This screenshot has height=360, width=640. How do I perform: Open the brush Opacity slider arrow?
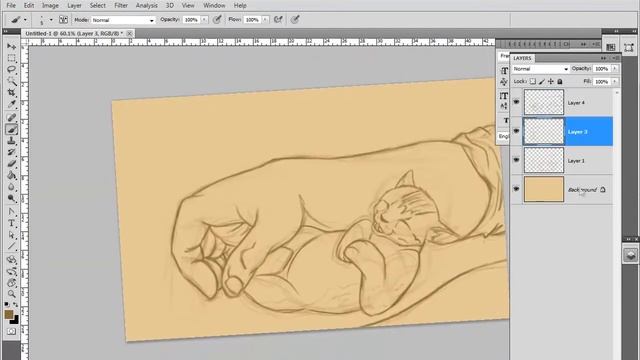pyautogui.click(x=204, y=20)
